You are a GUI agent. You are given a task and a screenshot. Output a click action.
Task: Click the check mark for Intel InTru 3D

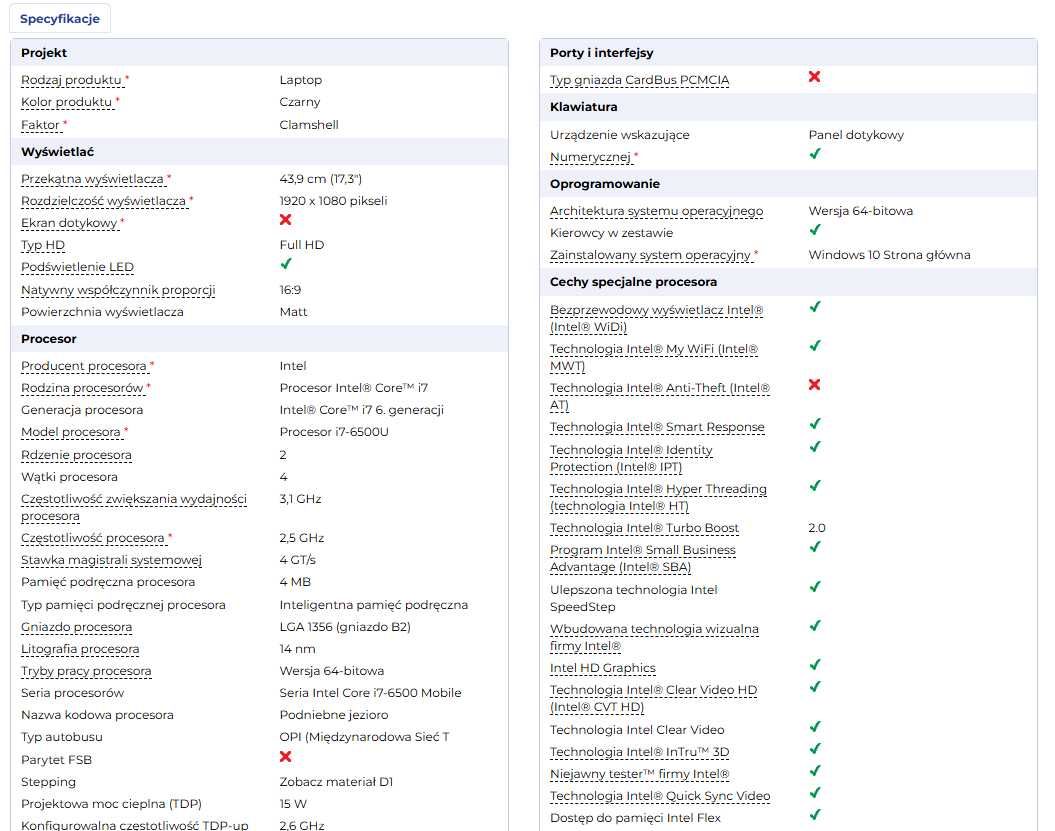point(815,749)
